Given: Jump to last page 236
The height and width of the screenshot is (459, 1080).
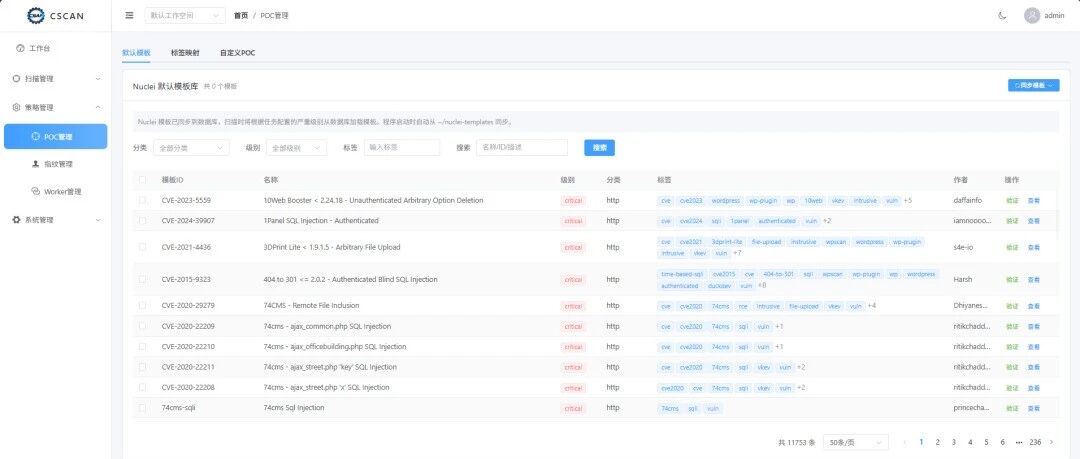Looking at the screenshot, I should 1035,442.
